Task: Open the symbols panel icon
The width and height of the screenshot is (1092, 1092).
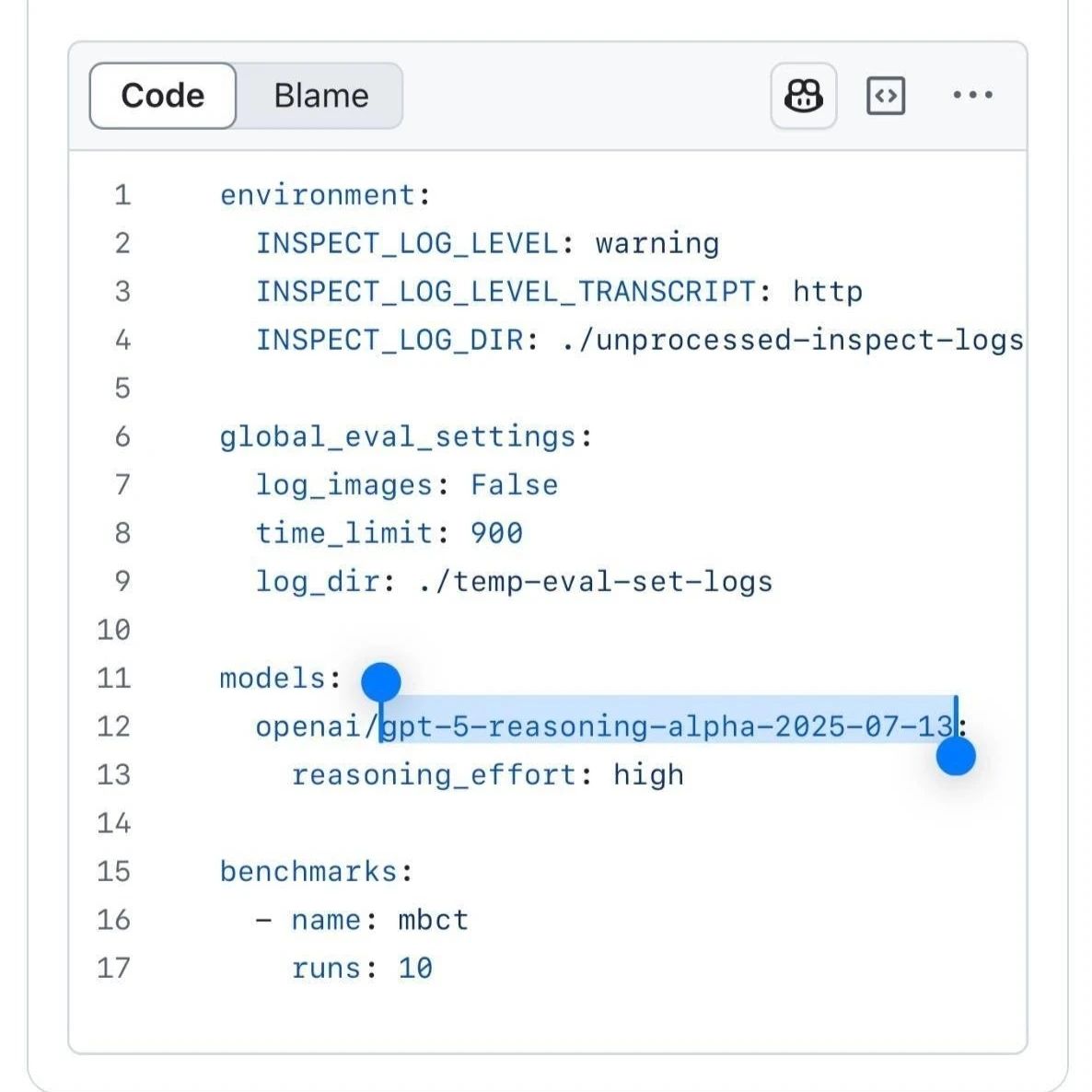Action: tap(886, 96)
